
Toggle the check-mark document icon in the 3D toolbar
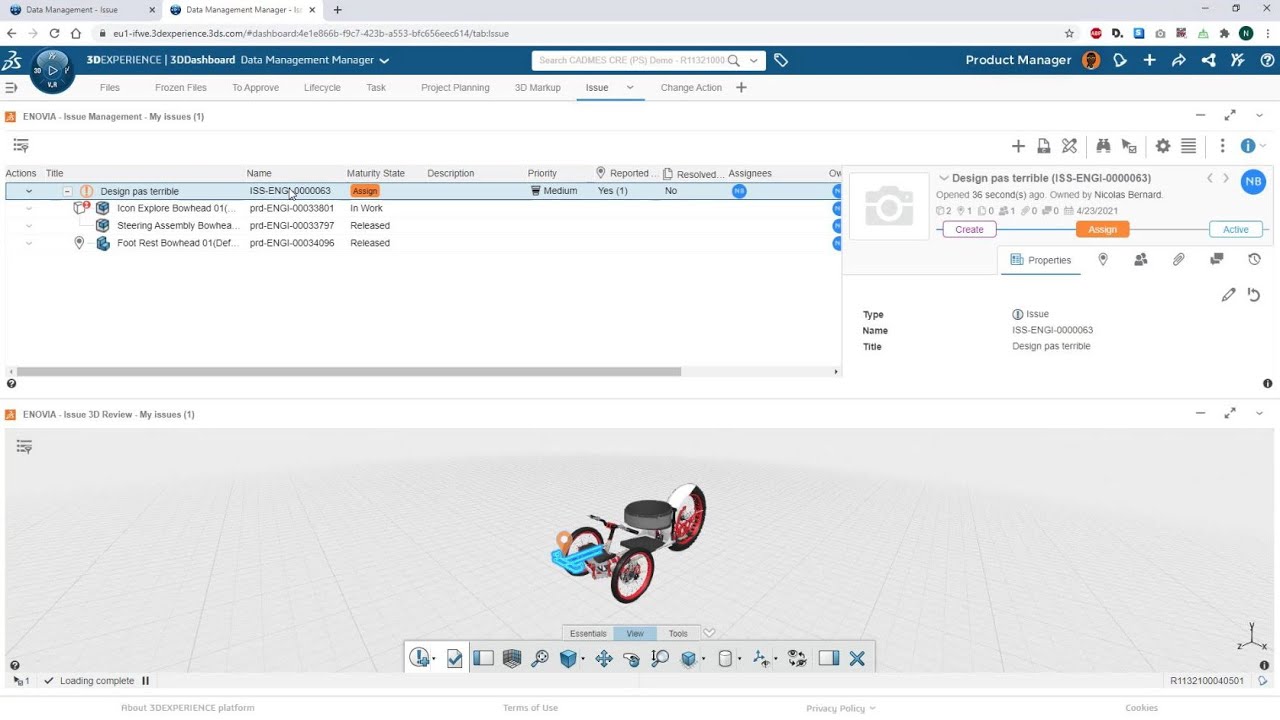point(455,658)
